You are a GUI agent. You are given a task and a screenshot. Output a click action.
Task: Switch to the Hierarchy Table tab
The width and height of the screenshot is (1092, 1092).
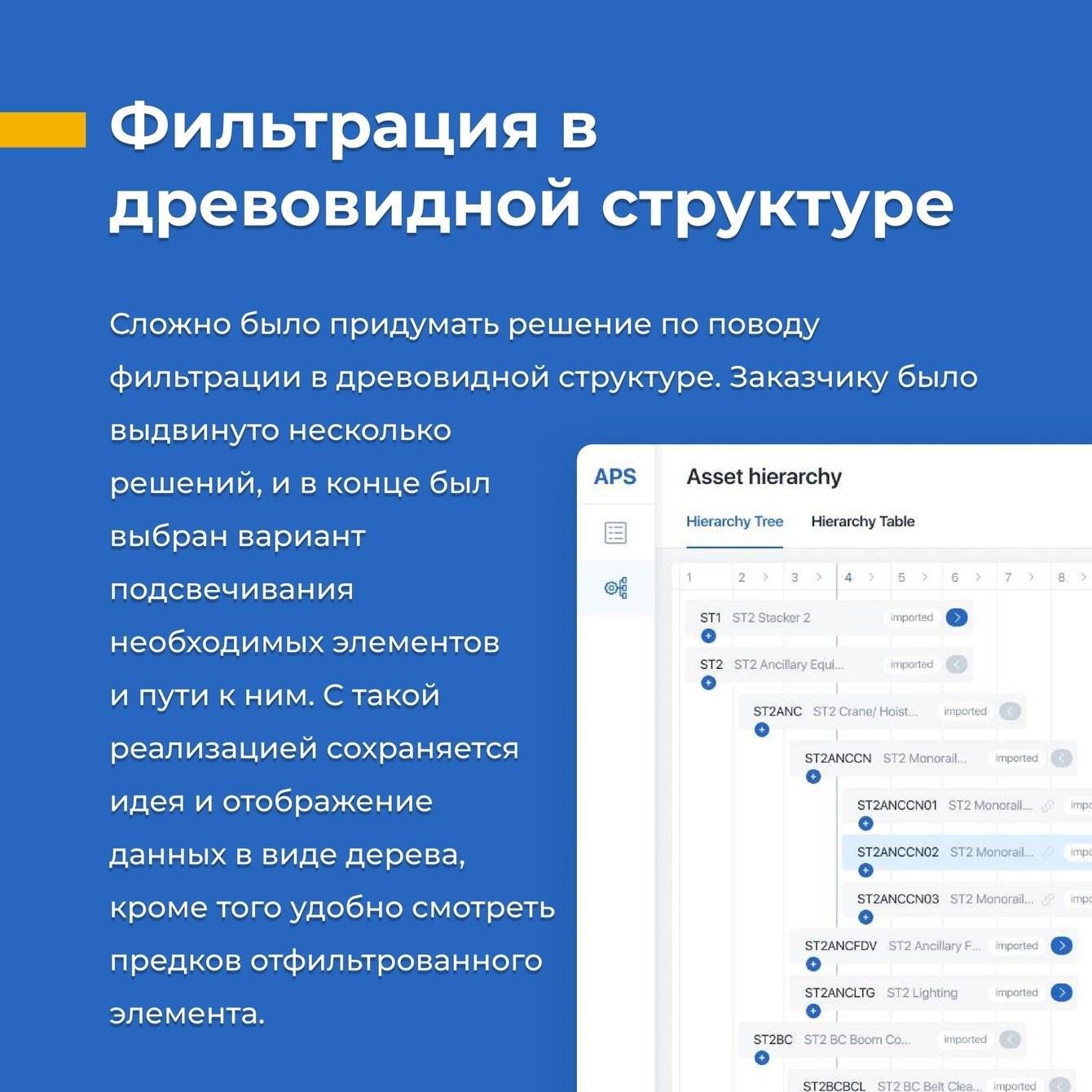tap(863, 522)
